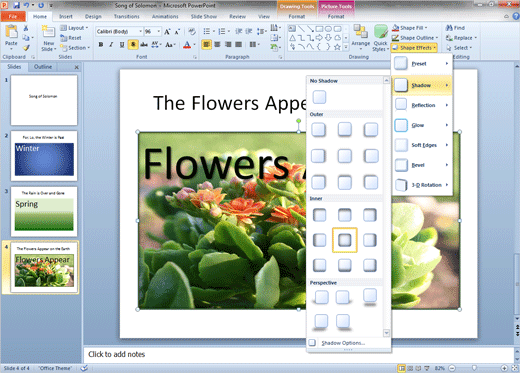Toggle Strikethrough formatting
The image size is (520, 373).
click(x=144, y=45)
